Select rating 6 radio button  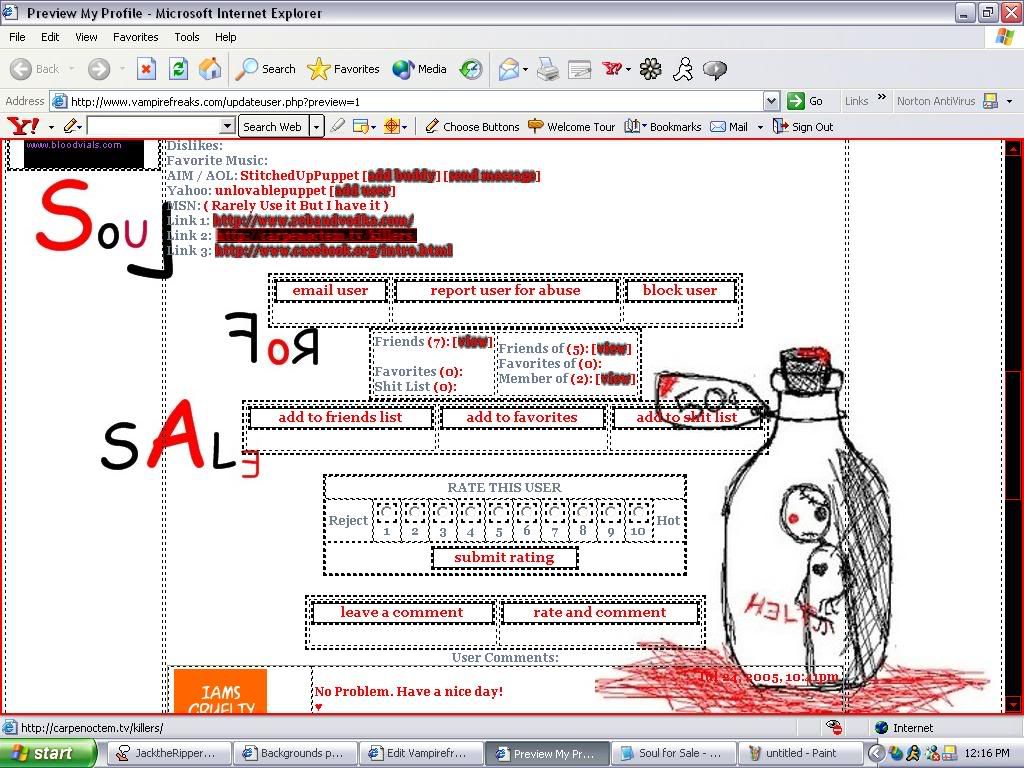(x=526, y=512)
